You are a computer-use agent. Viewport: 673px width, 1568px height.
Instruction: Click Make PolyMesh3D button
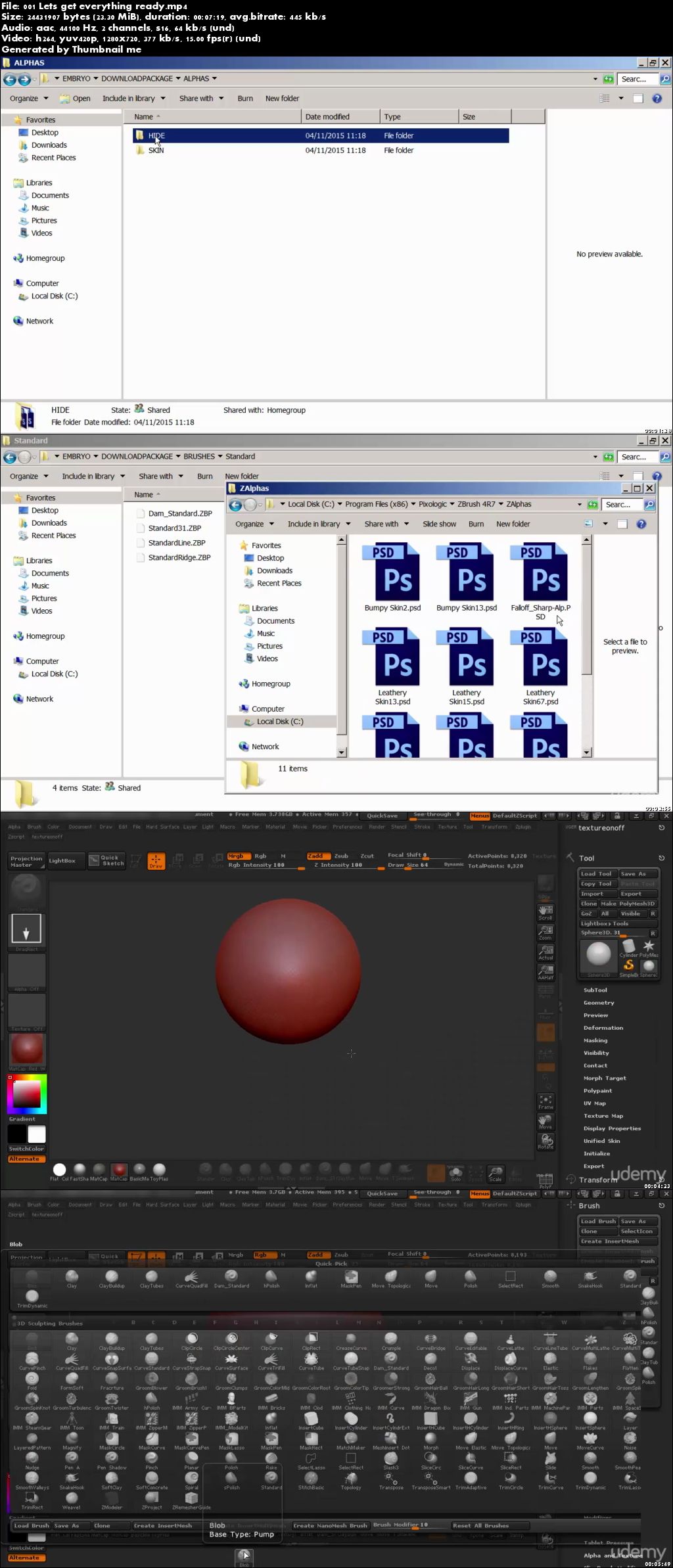click(628, 904)
